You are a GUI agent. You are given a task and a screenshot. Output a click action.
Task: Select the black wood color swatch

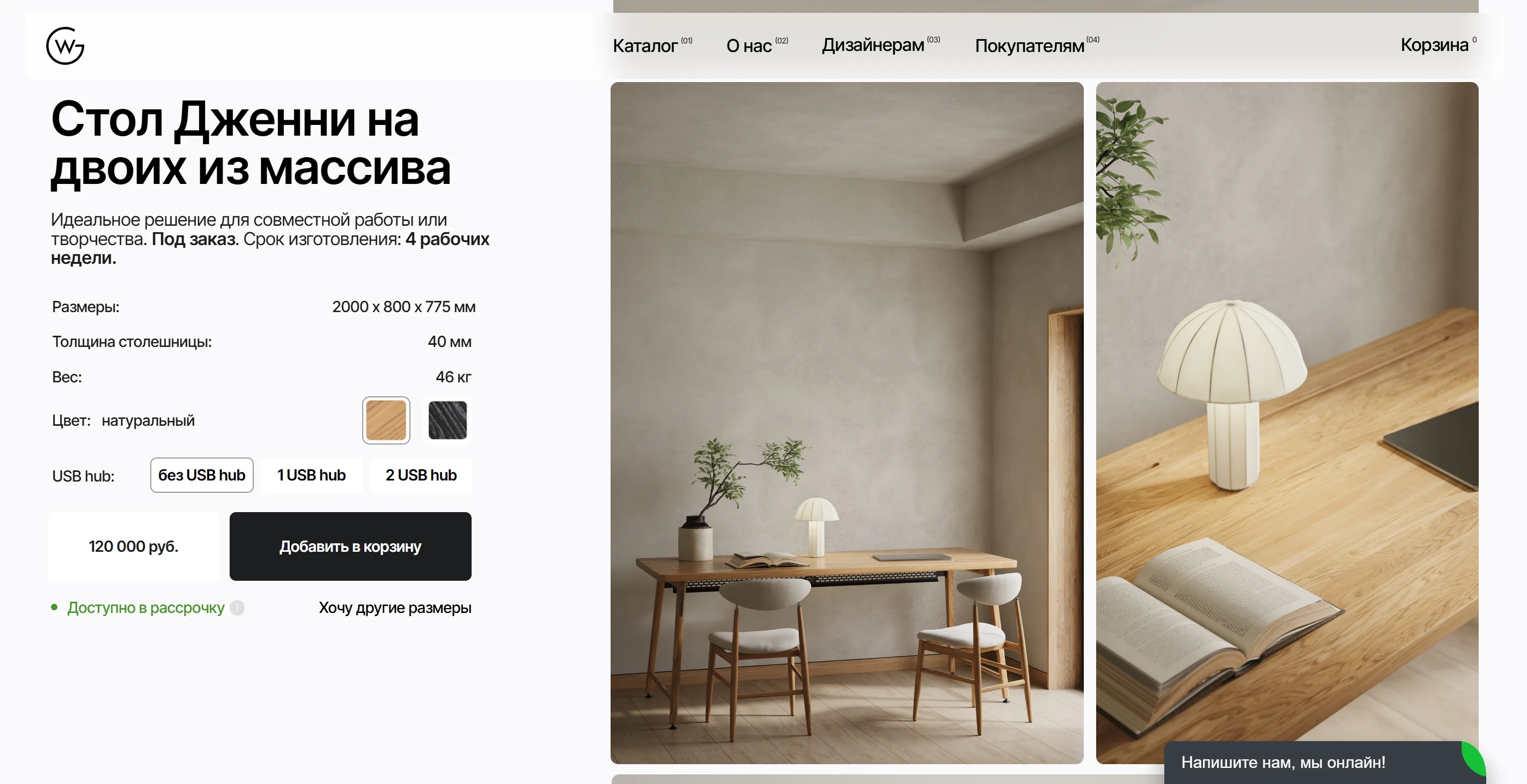pos(447,420)
